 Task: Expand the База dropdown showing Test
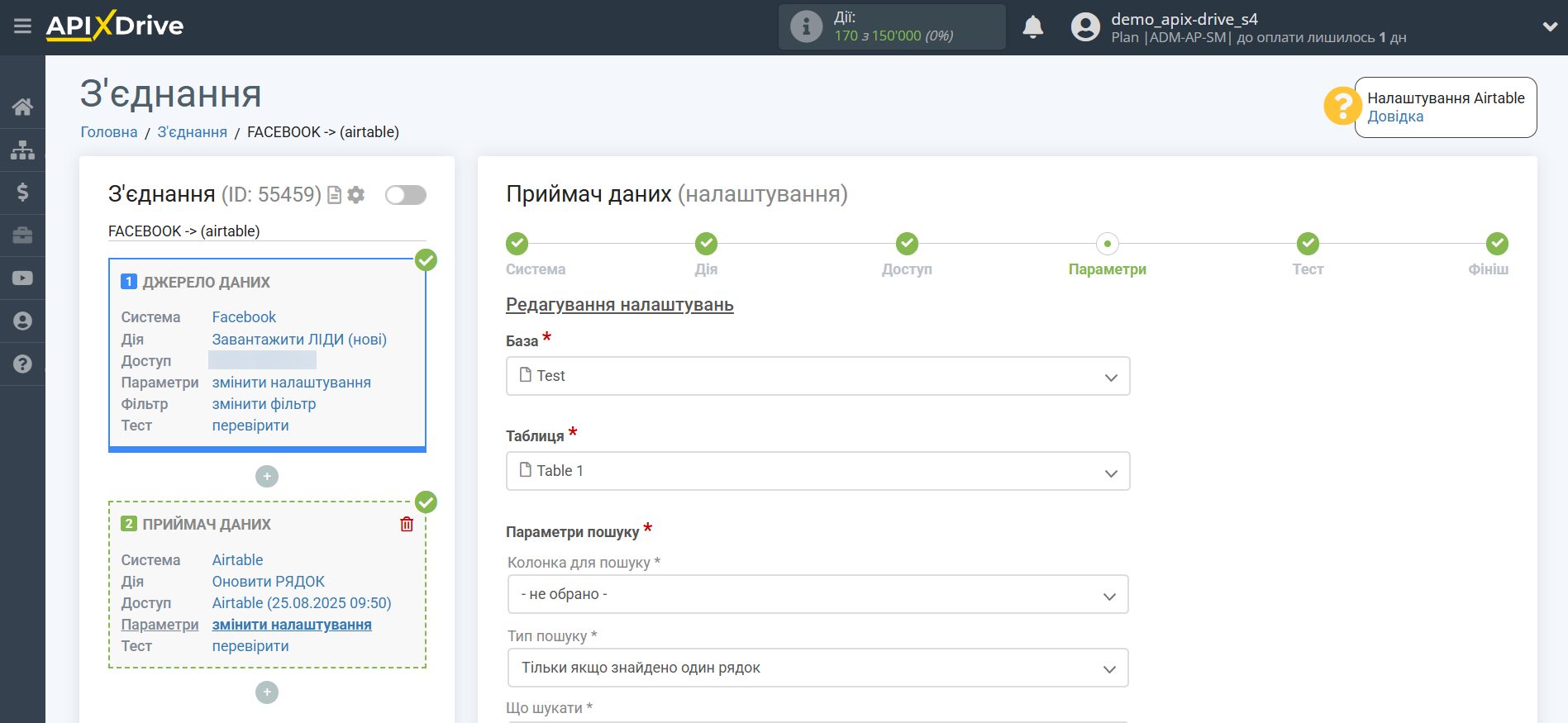(817, 376)
